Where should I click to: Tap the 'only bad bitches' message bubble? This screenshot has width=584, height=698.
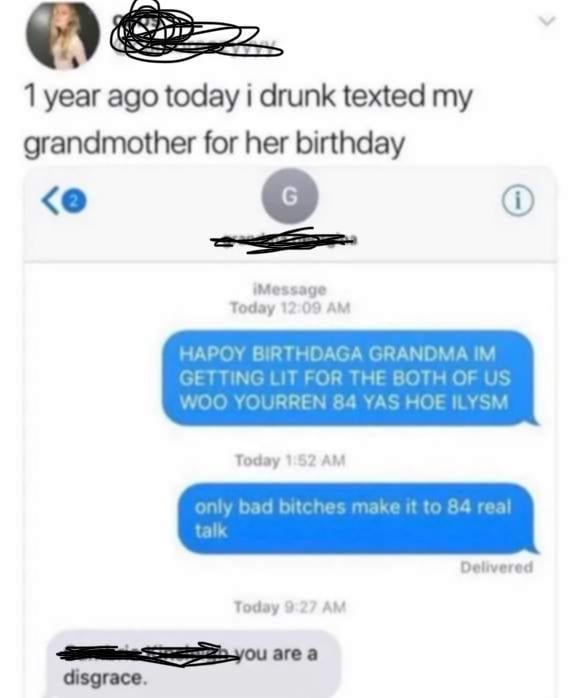click(x=357, y=519)
